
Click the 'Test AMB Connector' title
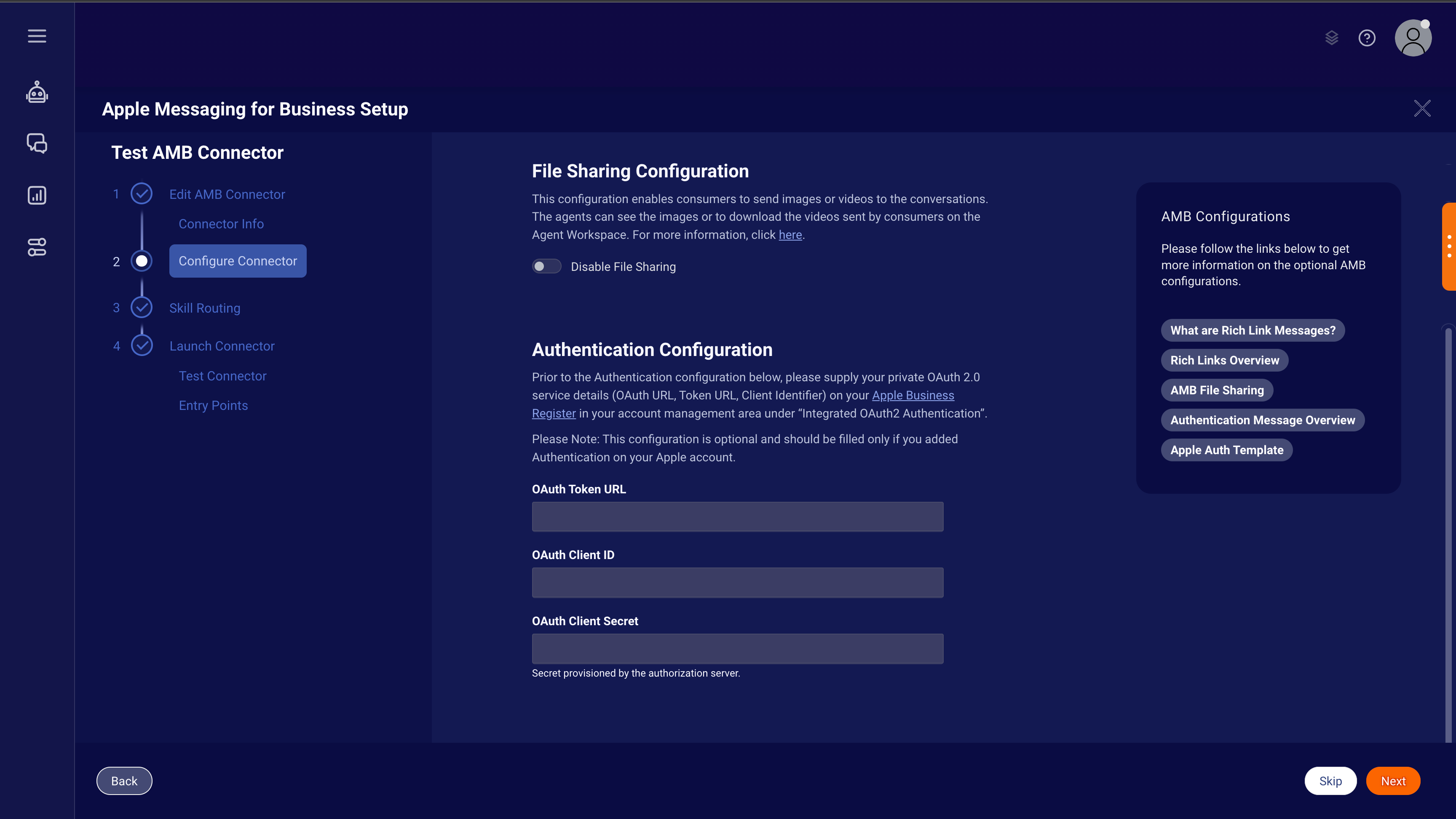pos(197,152)
